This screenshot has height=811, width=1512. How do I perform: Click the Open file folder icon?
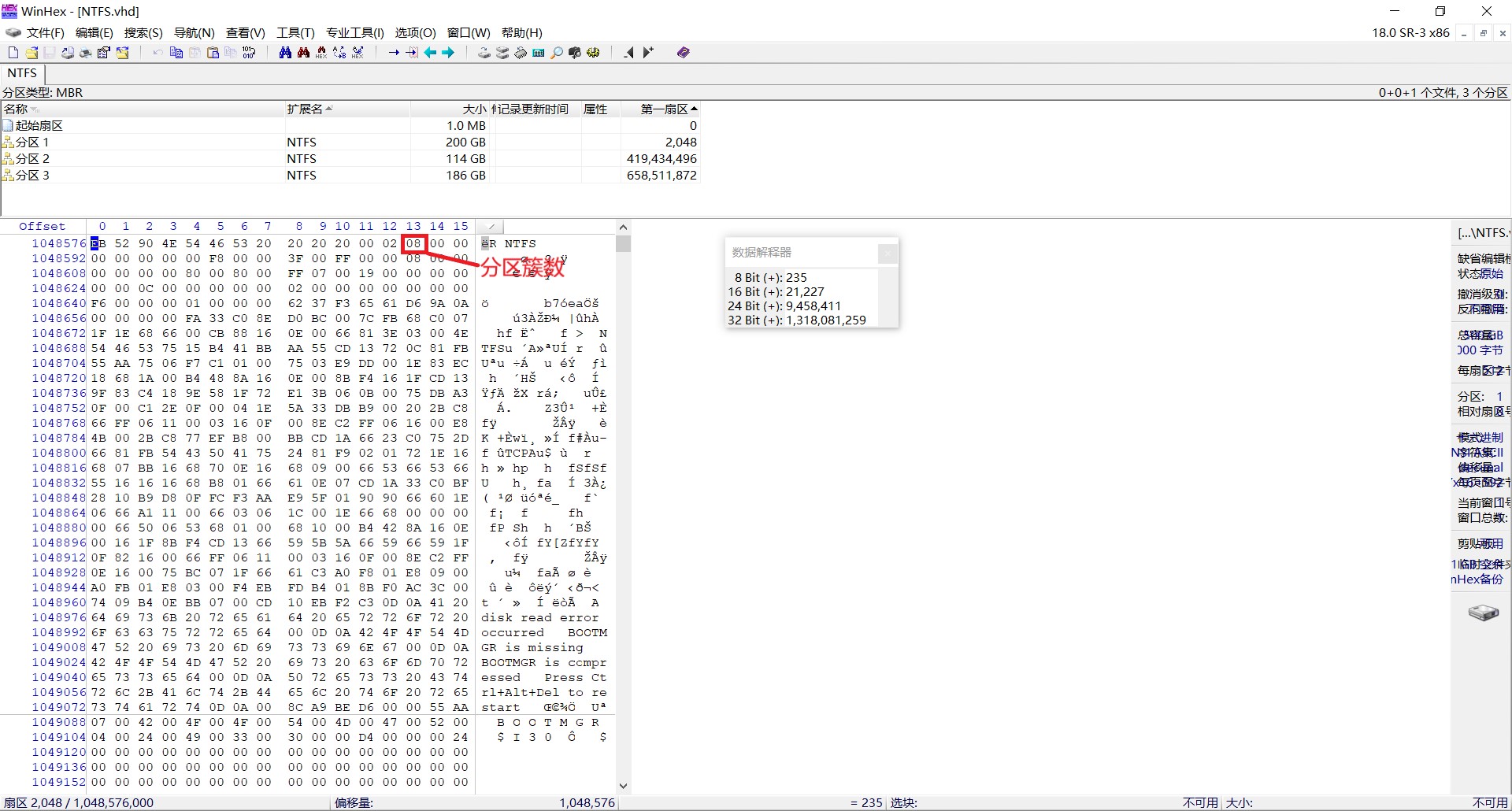click(x=31, y=53)
